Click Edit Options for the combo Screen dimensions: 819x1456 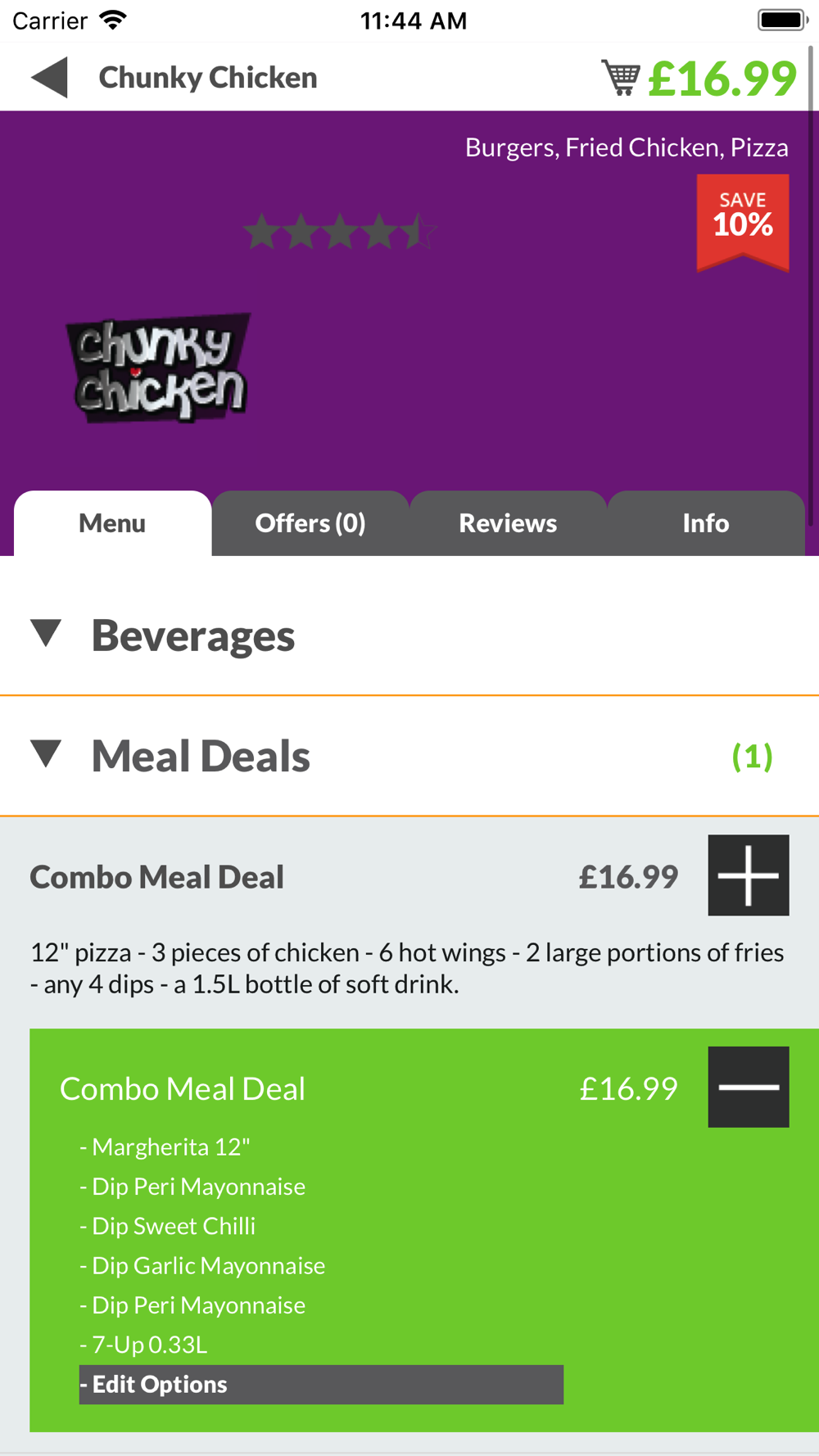[x=321, y=1385]
